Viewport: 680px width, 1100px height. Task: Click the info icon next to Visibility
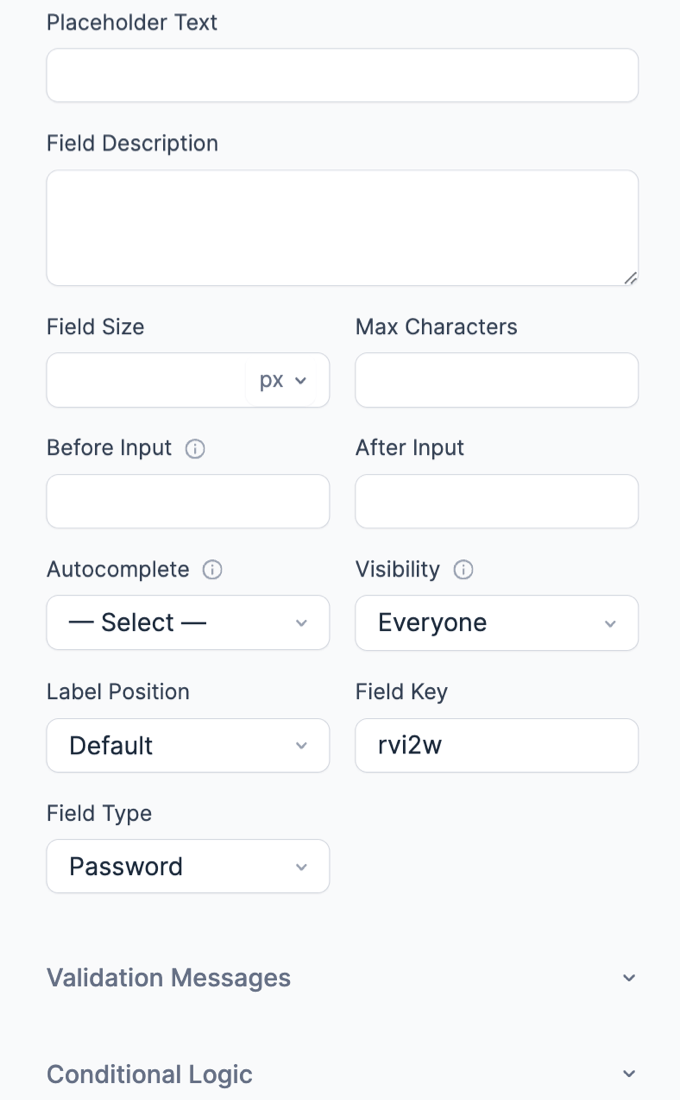click(461, 569)
